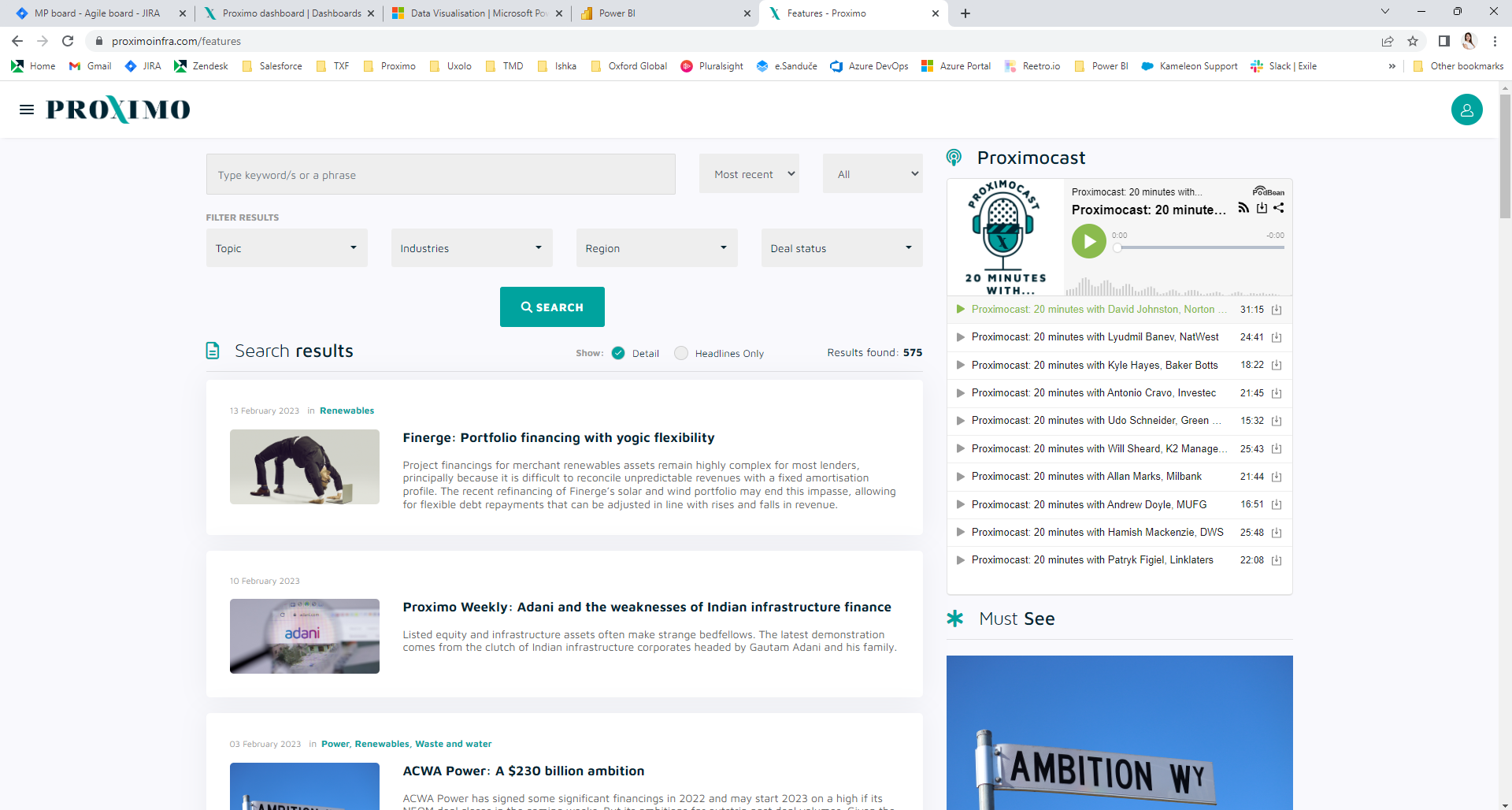
Task: Go back in the browser
Action: (17, 41)
